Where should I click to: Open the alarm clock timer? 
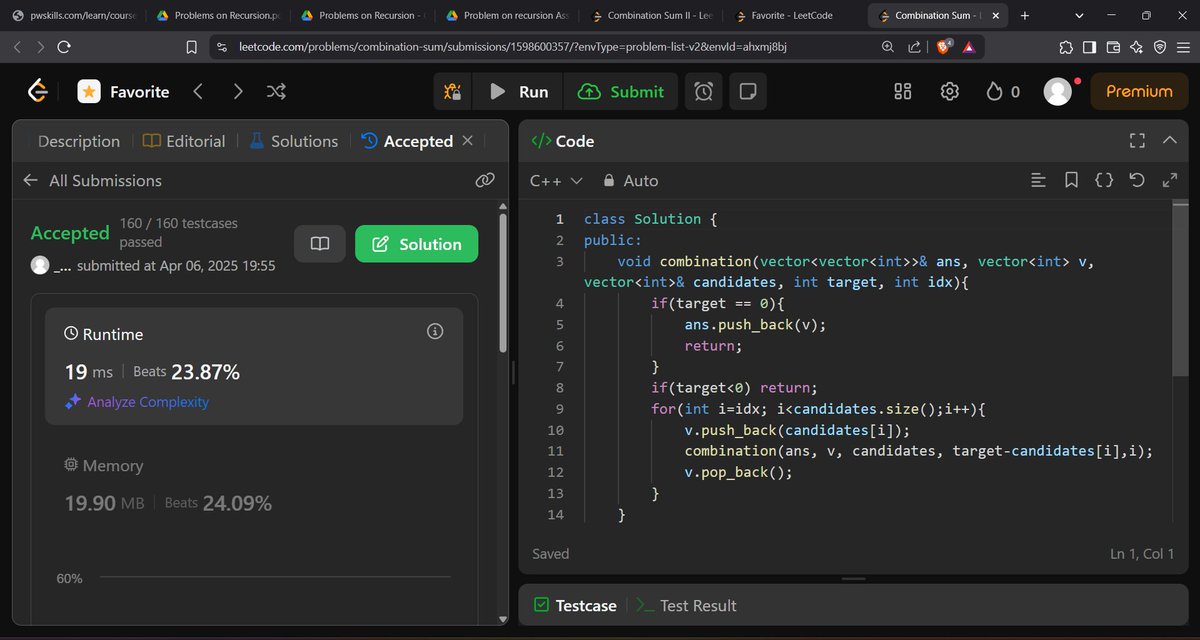click(704, 92)
